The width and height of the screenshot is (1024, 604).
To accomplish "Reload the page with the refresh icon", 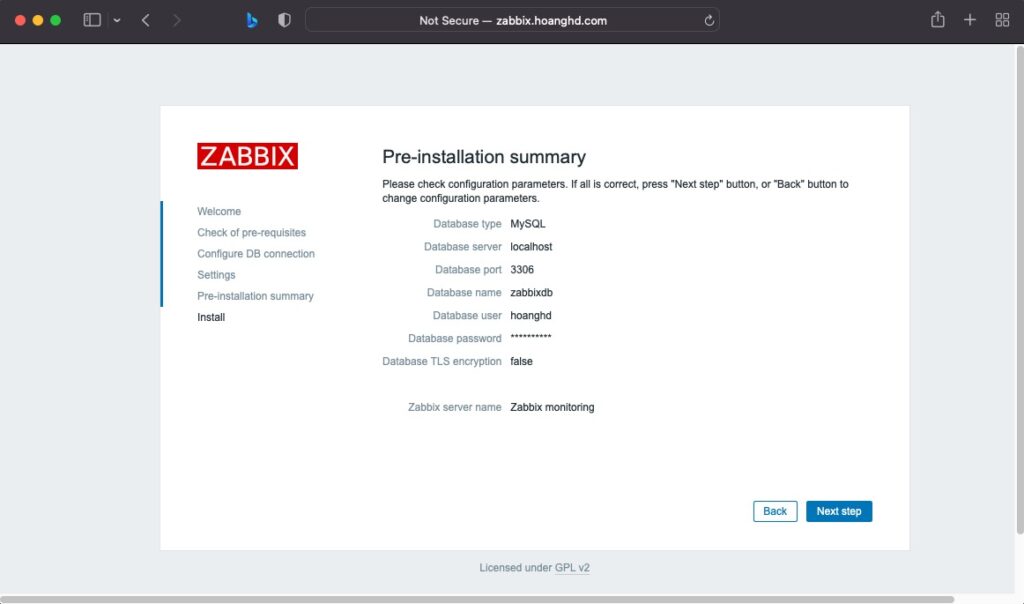I will pyautogui.click(x=709, y=20).
